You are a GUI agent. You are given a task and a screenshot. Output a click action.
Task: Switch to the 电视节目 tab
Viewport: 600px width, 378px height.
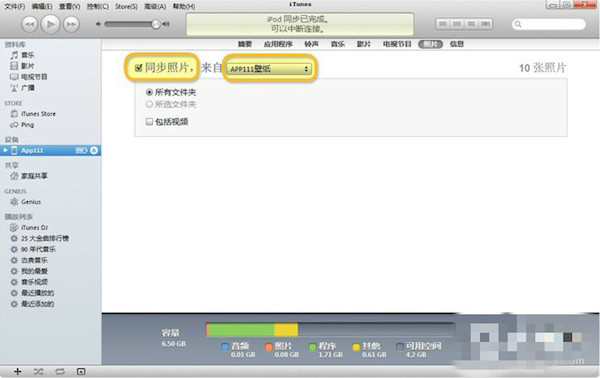coord(397,44)
